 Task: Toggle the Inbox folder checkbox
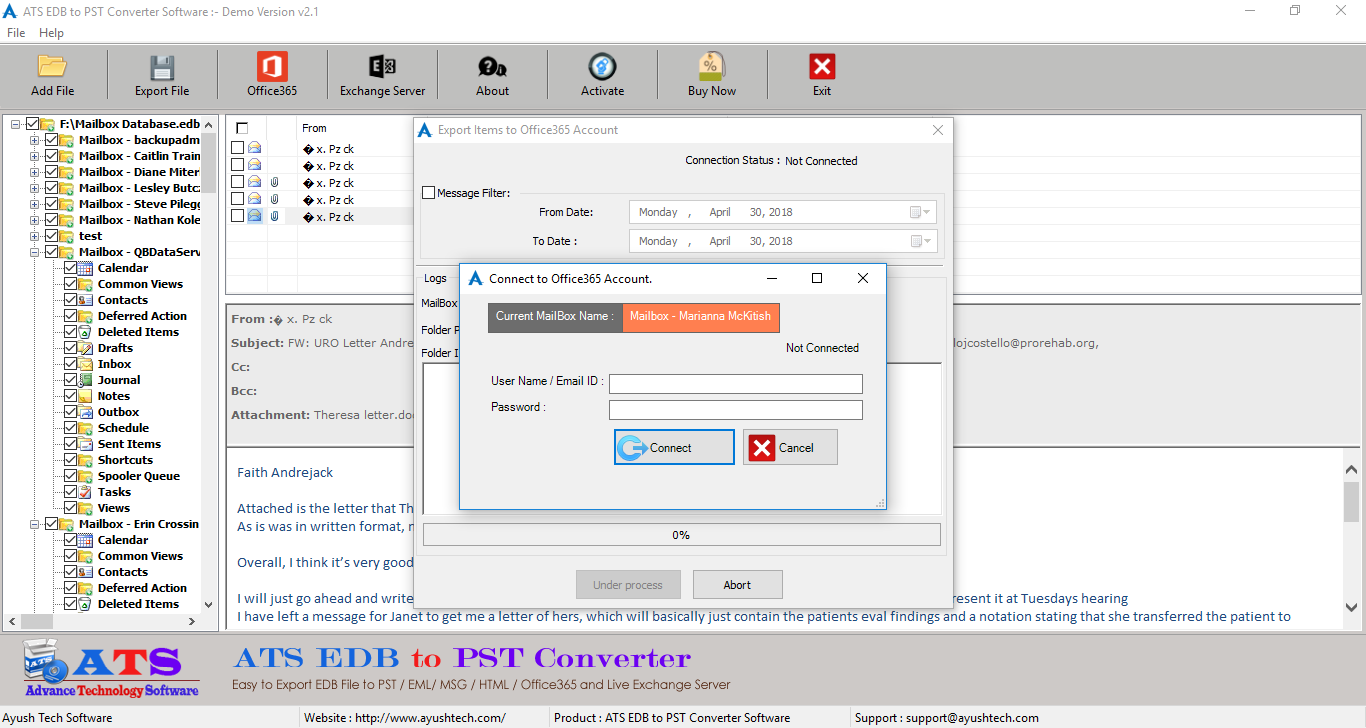(x=71, y=364)
